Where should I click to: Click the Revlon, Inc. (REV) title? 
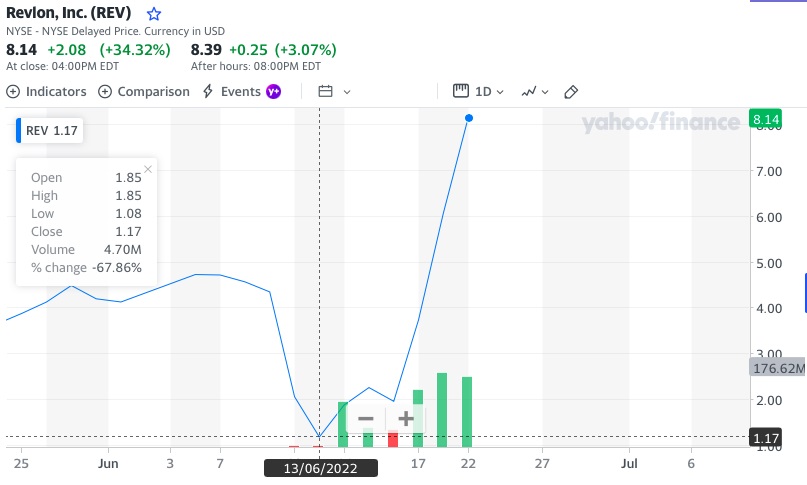click(x=69, y=12)
